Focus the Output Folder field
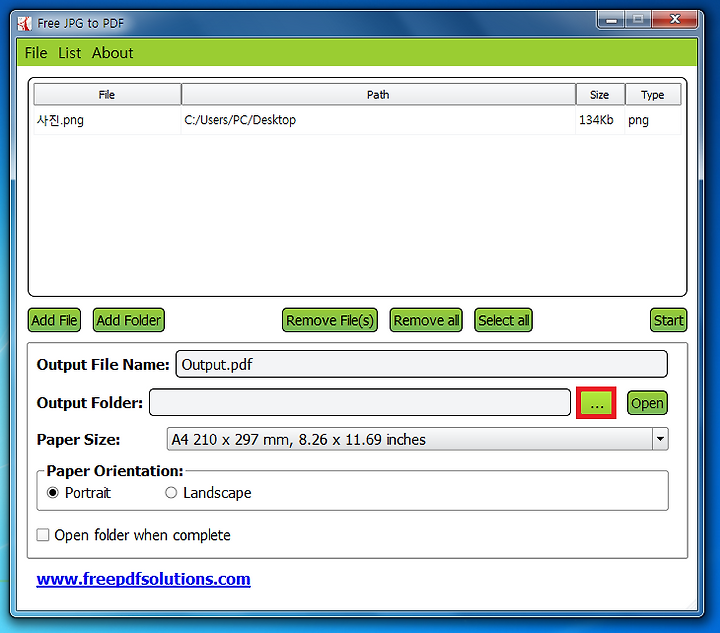Screen dimensions: 720x633 [x=360, y=403]
